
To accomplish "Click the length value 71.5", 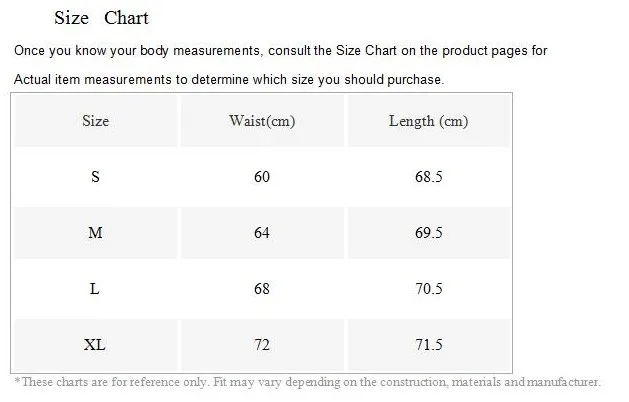I will 429,345.
